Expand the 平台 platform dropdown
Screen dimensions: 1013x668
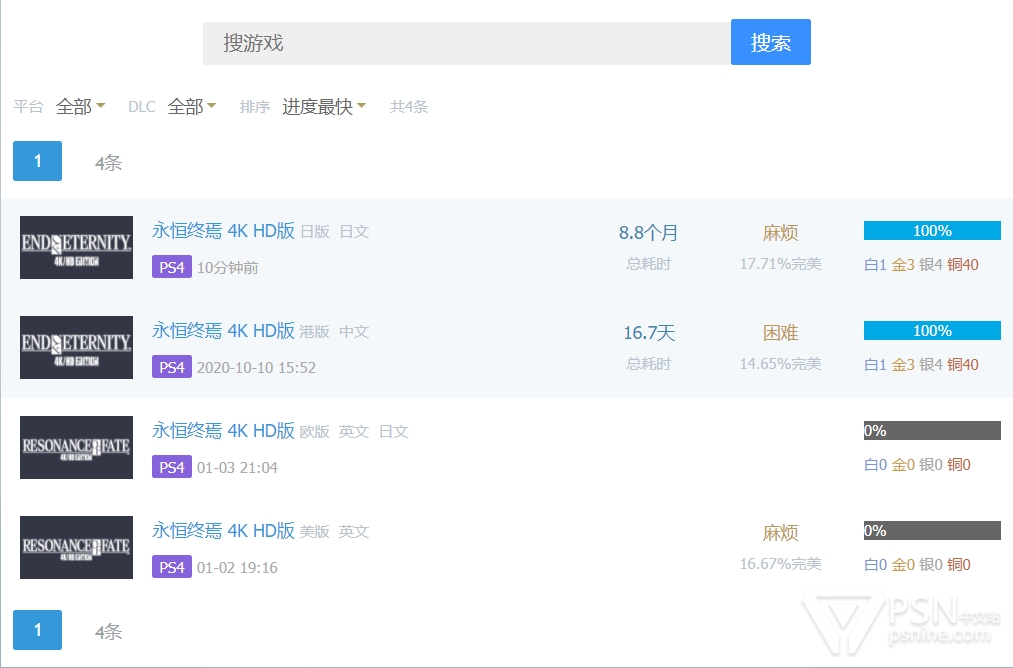80,107
